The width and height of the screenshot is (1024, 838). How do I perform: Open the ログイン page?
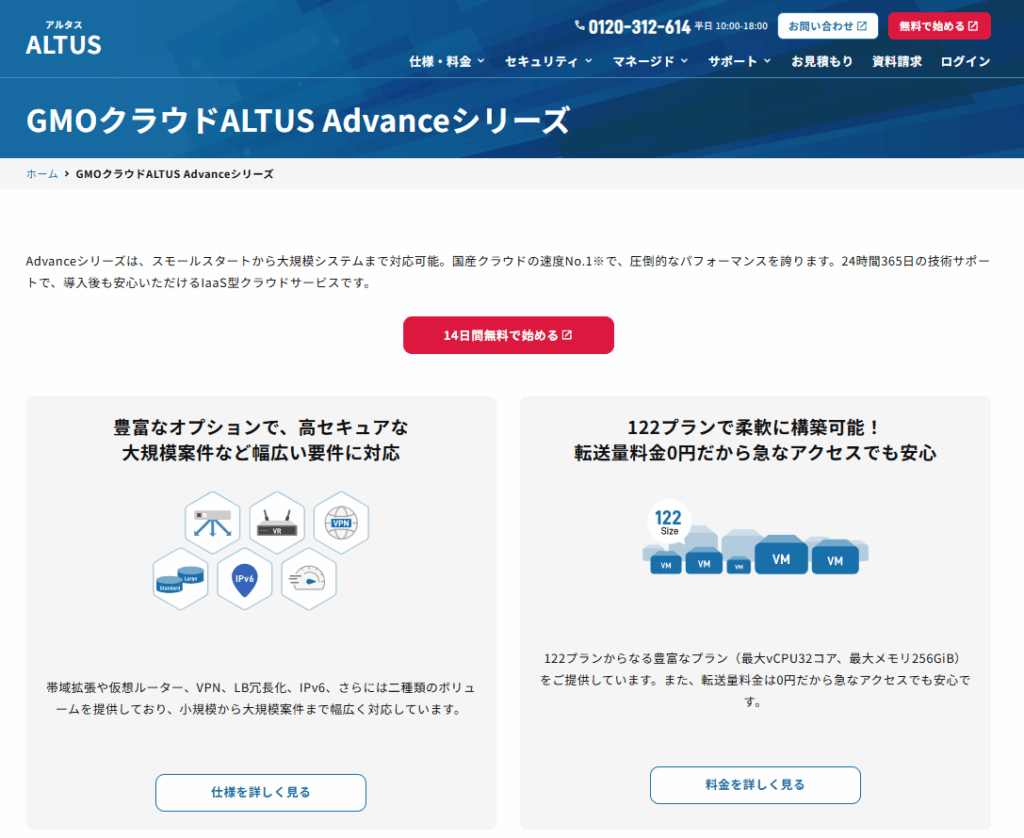click(x=965, y=61)
